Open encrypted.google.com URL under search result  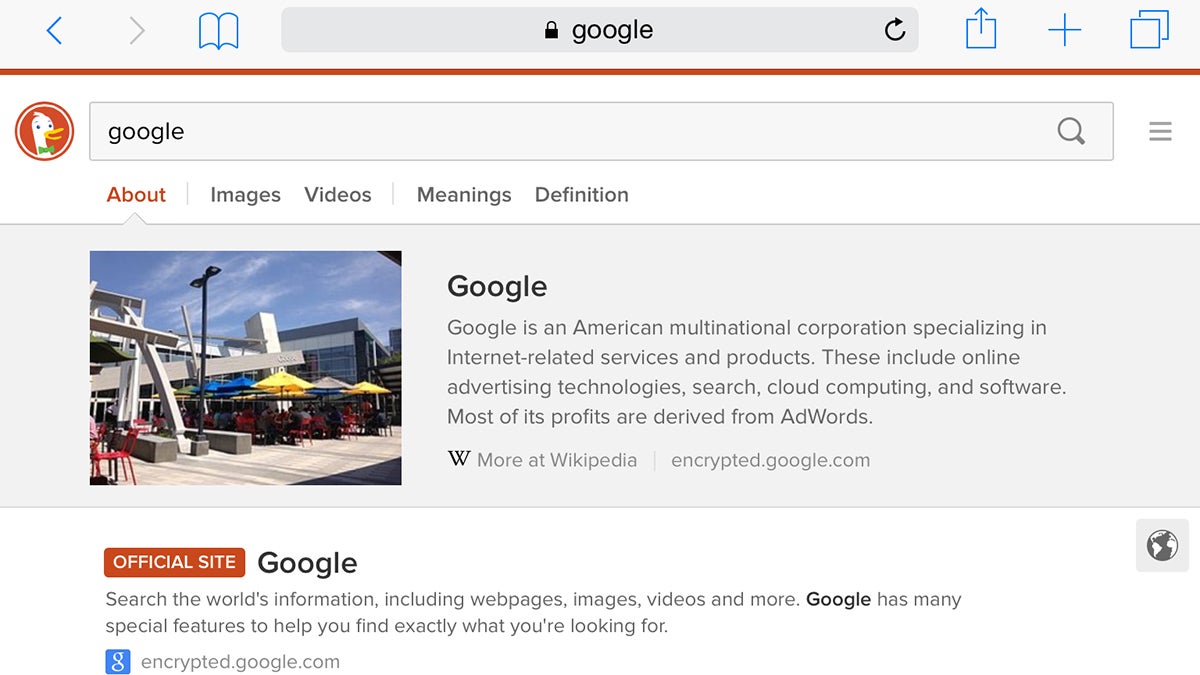coord(240,662)
